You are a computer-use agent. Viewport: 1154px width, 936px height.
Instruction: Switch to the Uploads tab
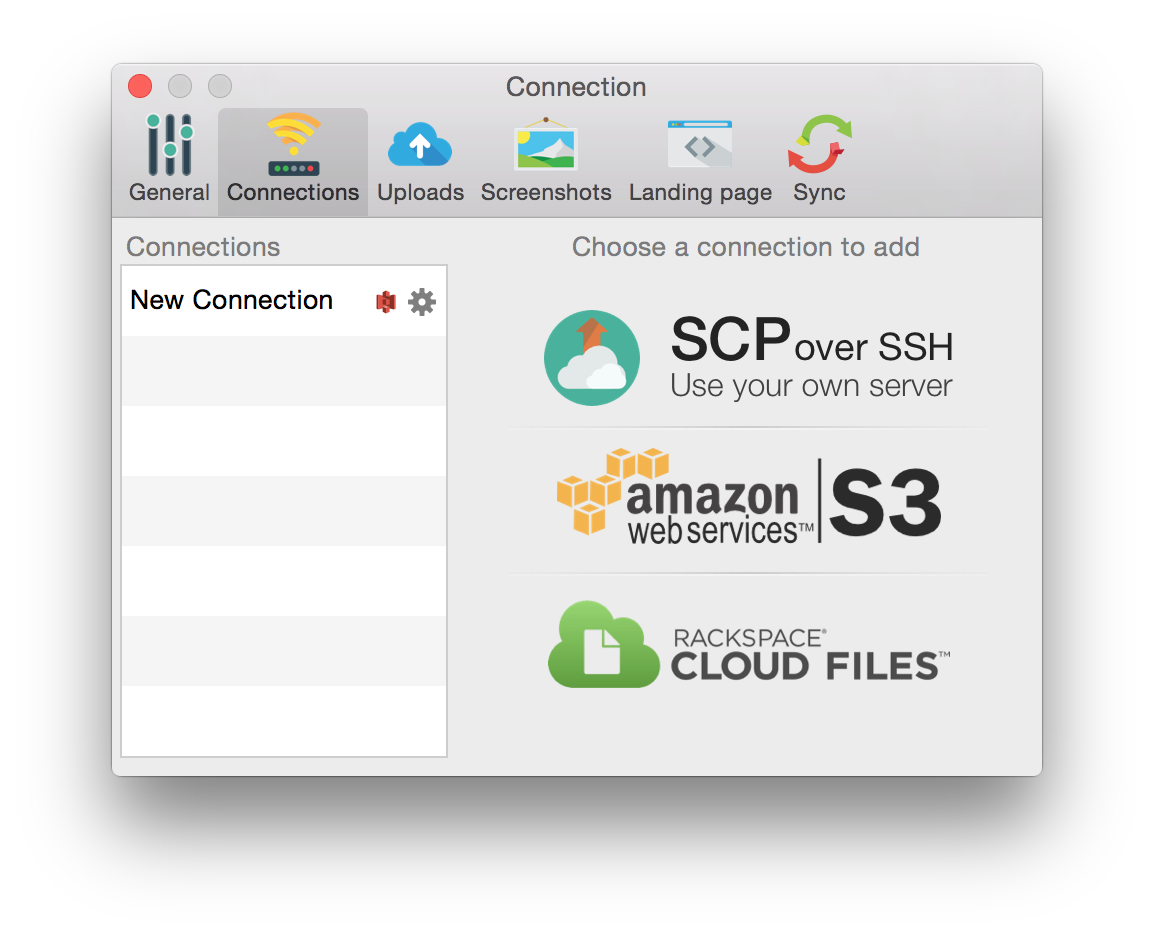(x=420, y=158)
